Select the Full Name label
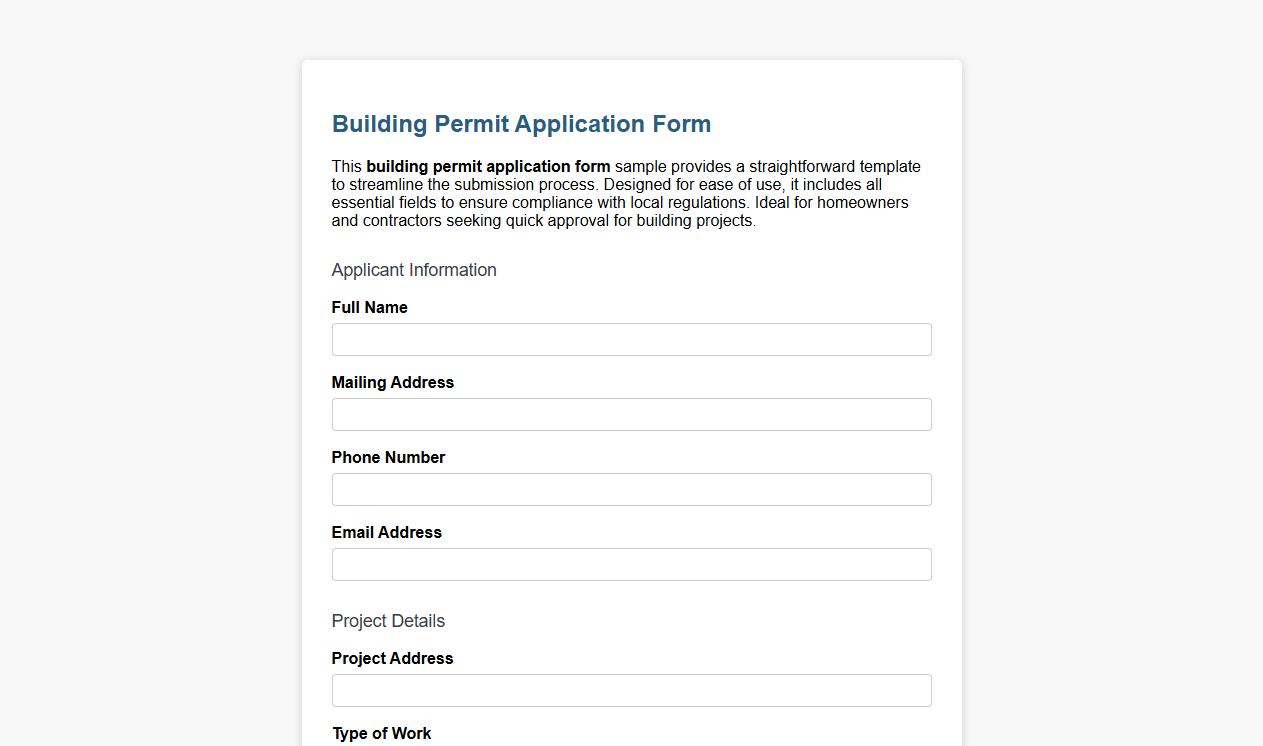The image size is (1263, 746). coord(369,307)
